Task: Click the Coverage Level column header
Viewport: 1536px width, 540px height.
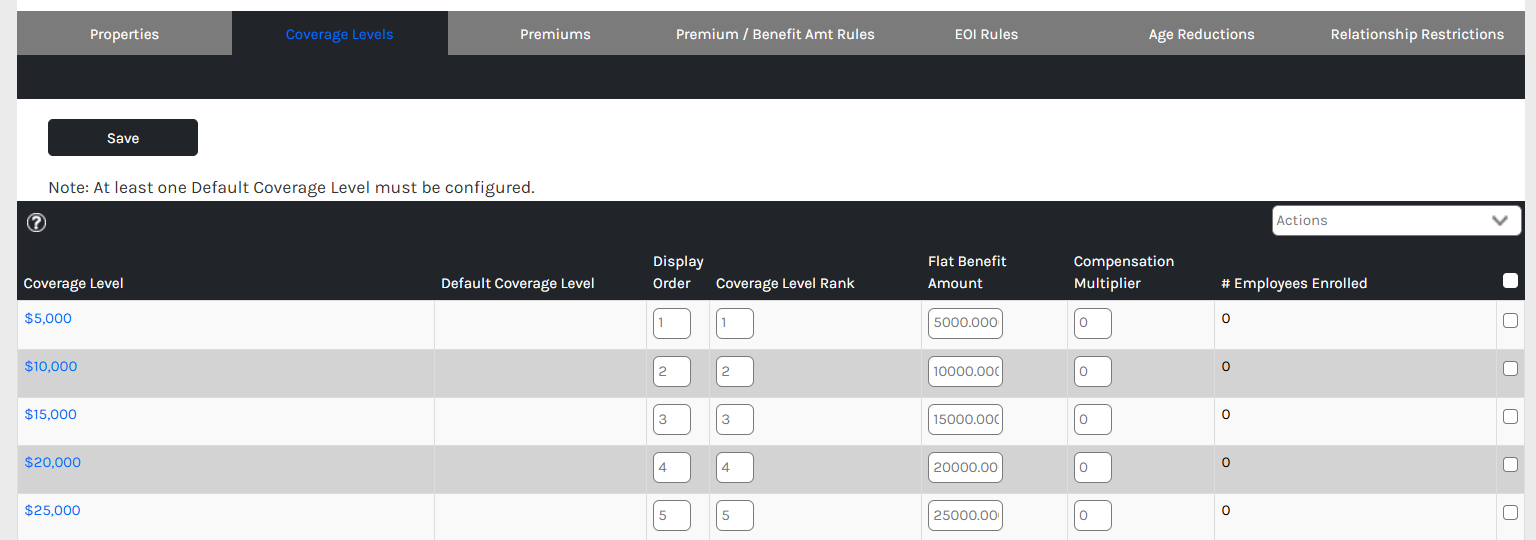Action: (x=74, y=284)
